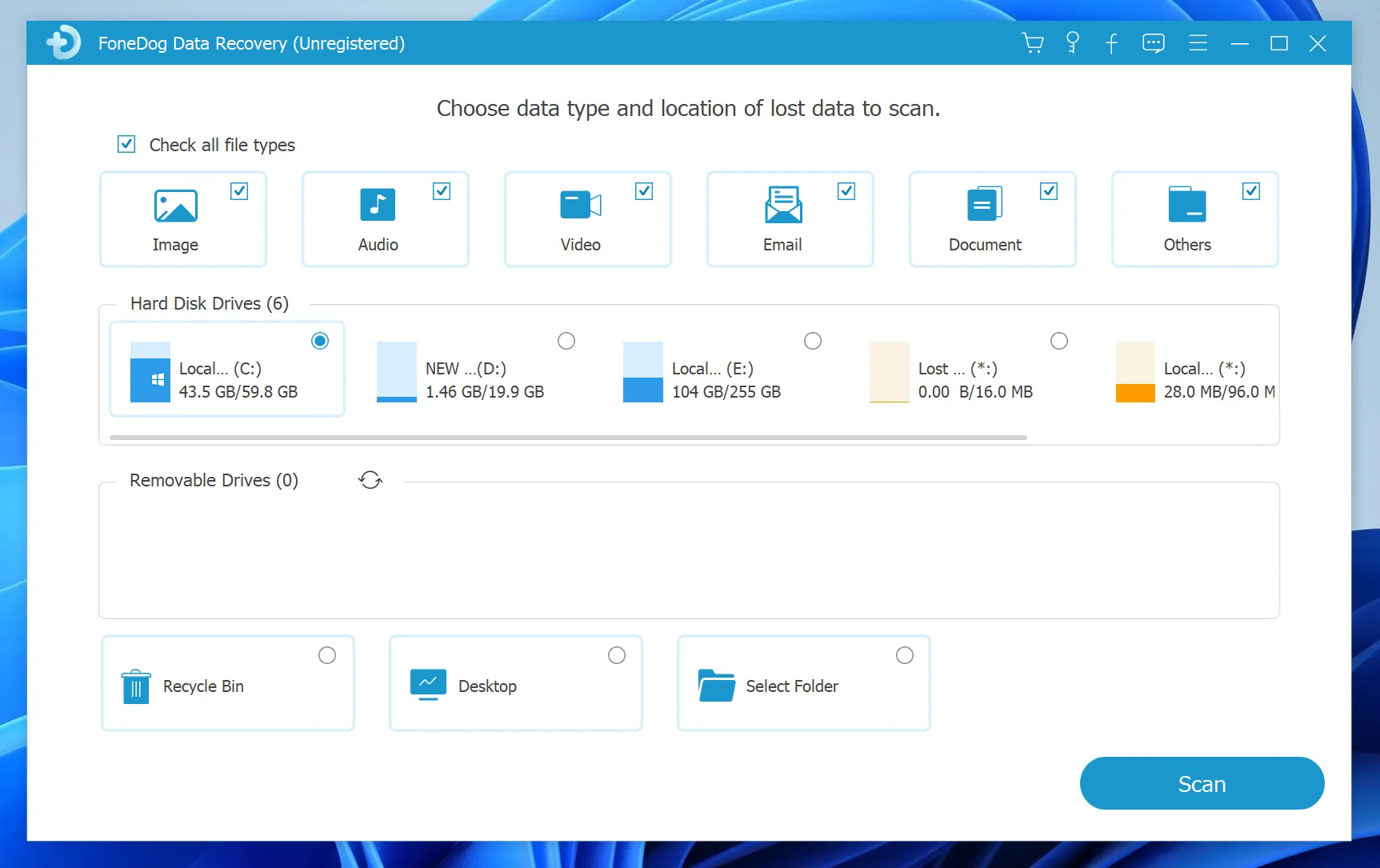Start the scan with Scan button
Image resolution: width=1380 pixels, height=868 pixels.
point(1202,783)
